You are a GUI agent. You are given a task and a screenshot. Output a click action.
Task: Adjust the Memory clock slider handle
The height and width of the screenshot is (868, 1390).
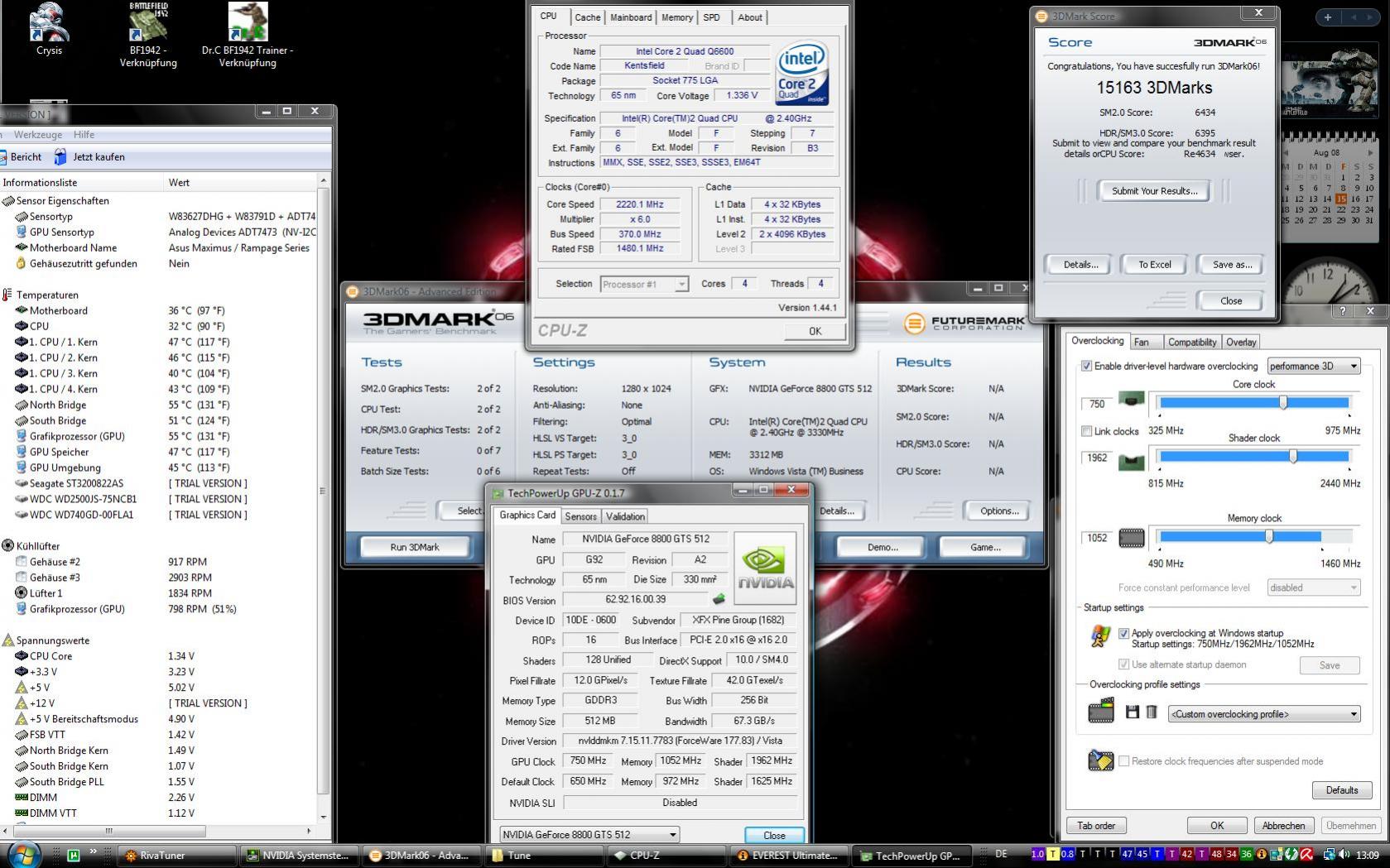tap(1269, 536)
